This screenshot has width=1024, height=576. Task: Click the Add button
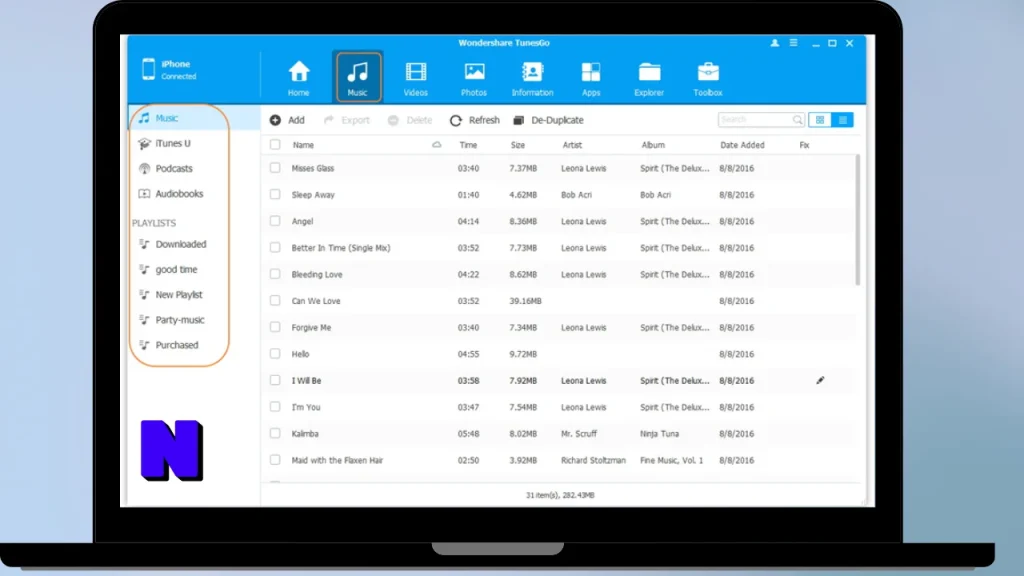tap(287, 120)
